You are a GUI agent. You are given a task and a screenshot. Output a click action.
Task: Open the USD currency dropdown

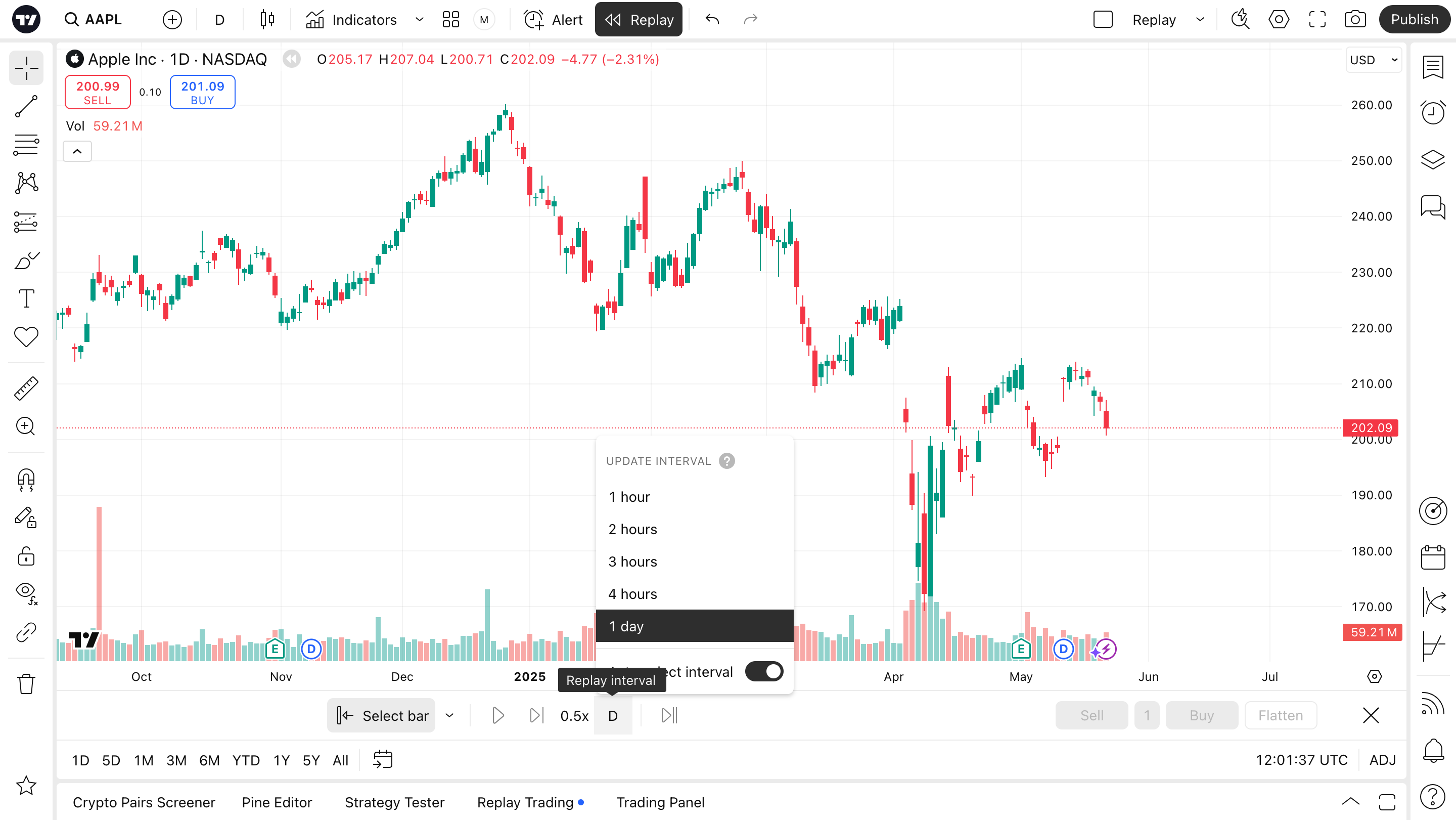[1373, 60]
